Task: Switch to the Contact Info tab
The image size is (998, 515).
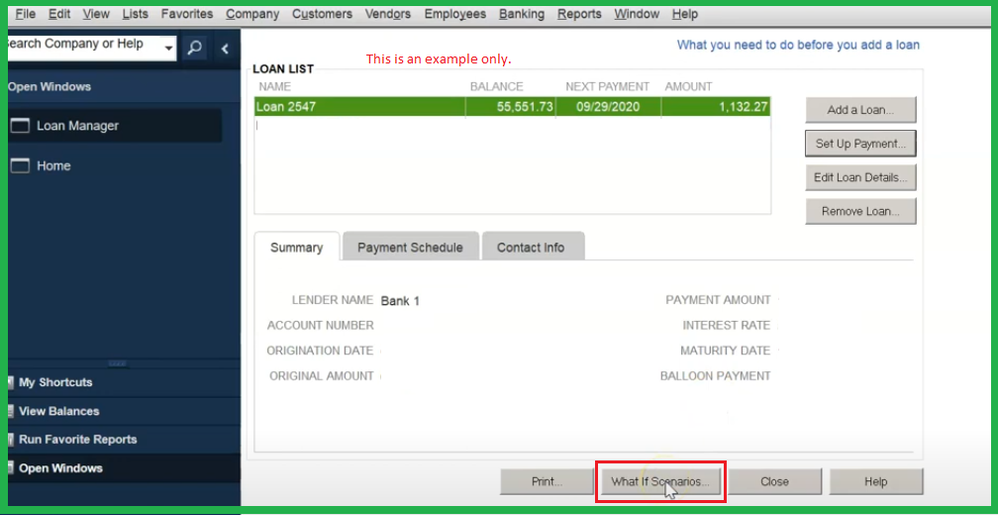Action: pos(531,247)
